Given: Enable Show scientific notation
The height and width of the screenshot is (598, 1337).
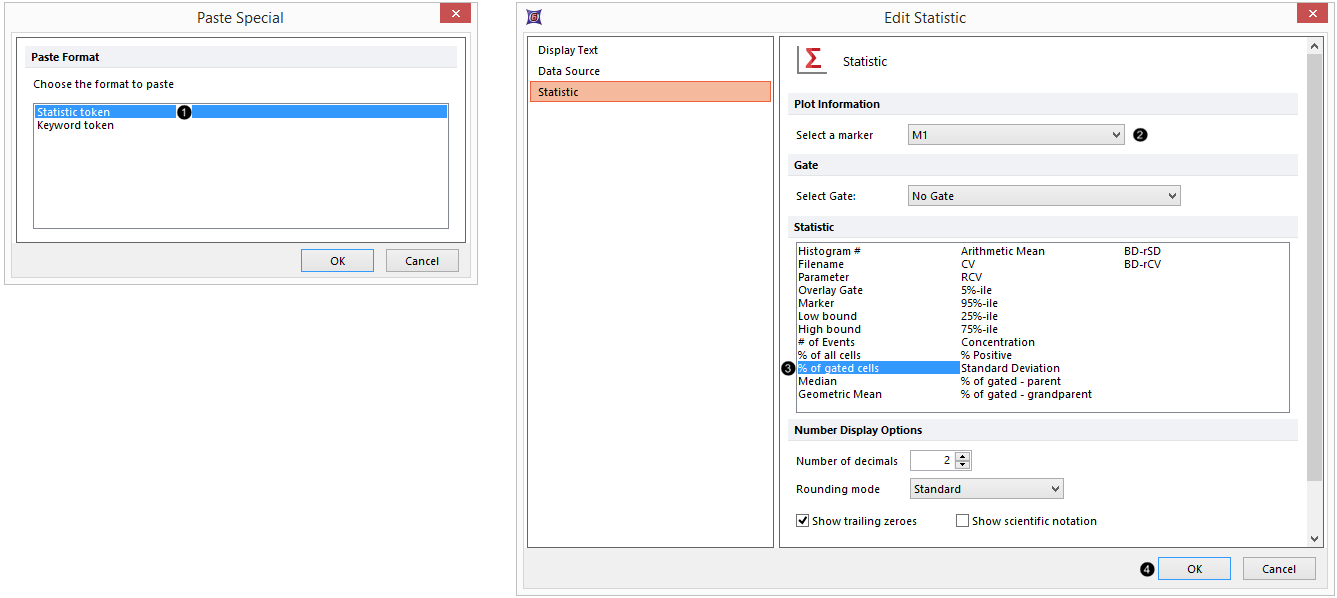Looking at the screenshot, I should click(962, 521).
